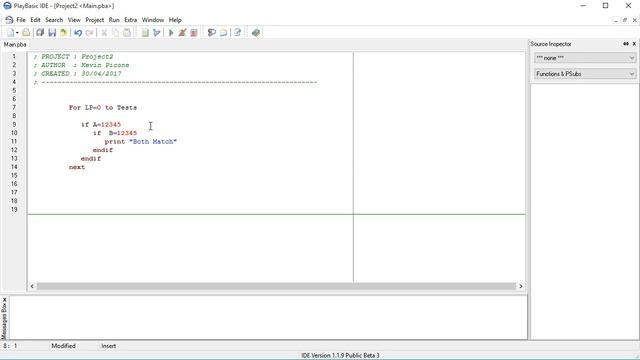Image resolution: width=640 pixels, height=360 pixels.
Task: Click the '; PROJECT : Project2' comment line
Action: click(x=73, y=57)
